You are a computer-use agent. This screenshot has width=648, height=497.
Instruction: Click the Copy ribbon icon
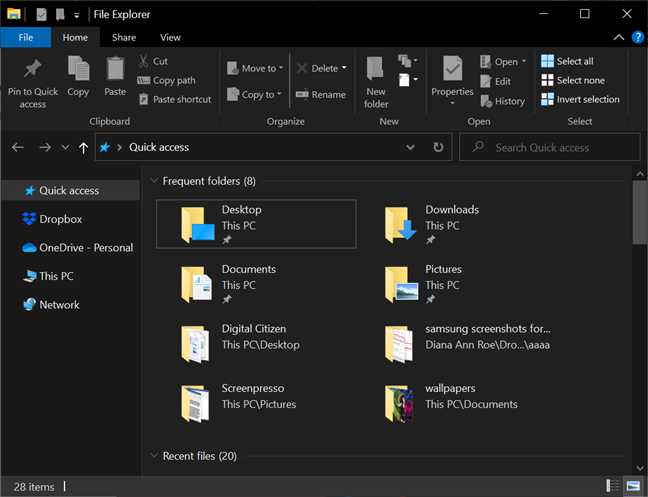[x=78, y=68]
